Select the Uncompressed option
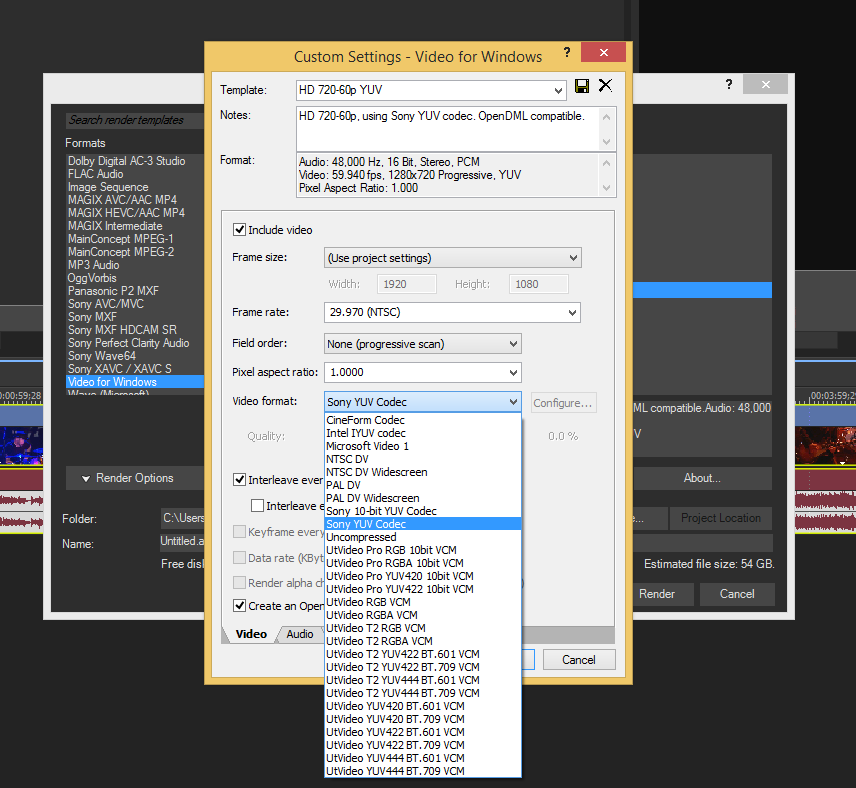 coord(423,537)
